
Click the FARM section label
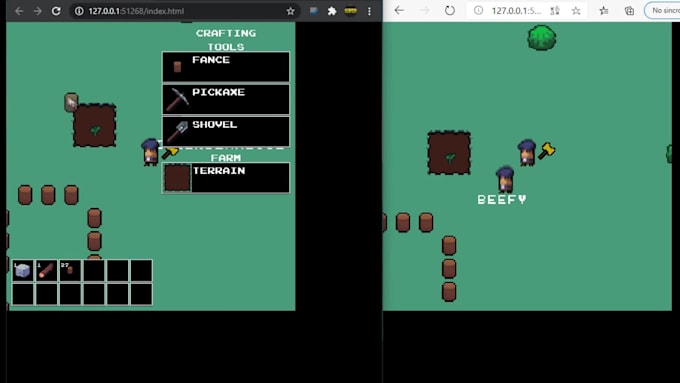tap(226, 157)
